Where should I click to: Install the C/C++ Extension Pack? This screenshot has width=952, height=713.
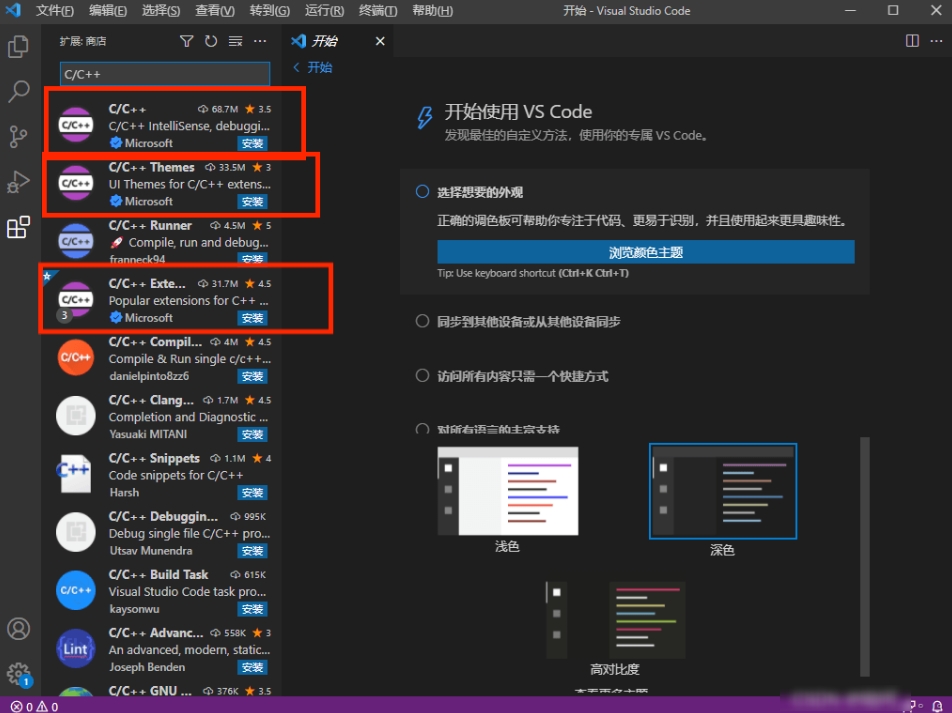coord(252,318)
